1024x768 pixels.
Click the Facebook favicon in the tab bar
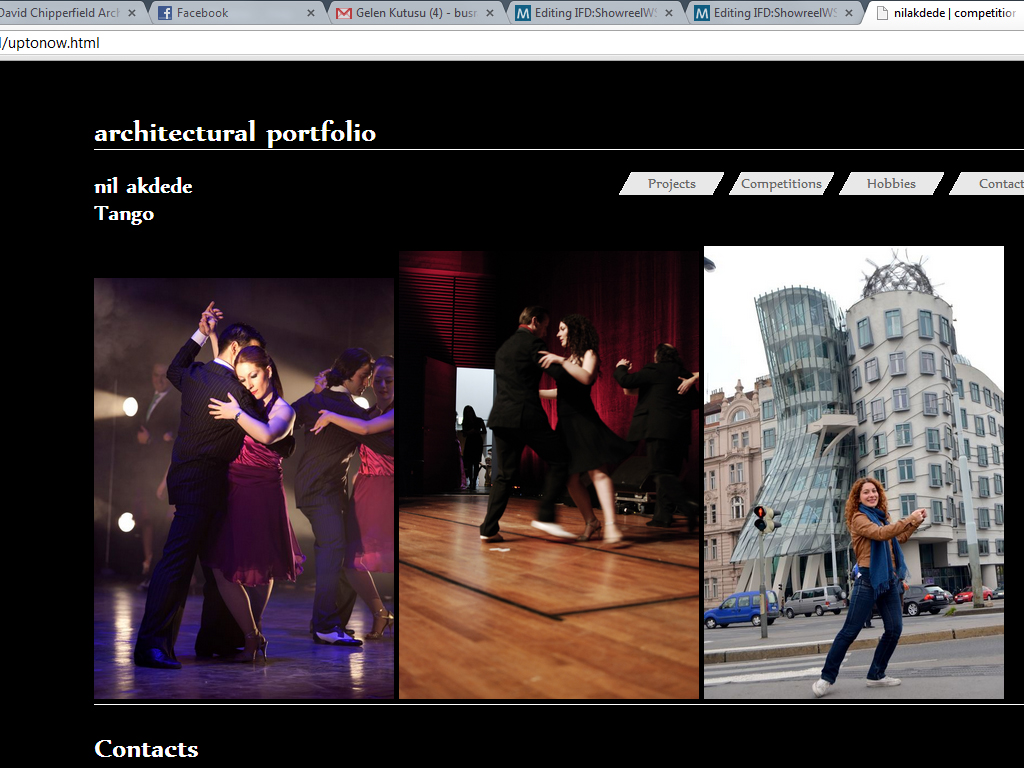pos(165,13)
